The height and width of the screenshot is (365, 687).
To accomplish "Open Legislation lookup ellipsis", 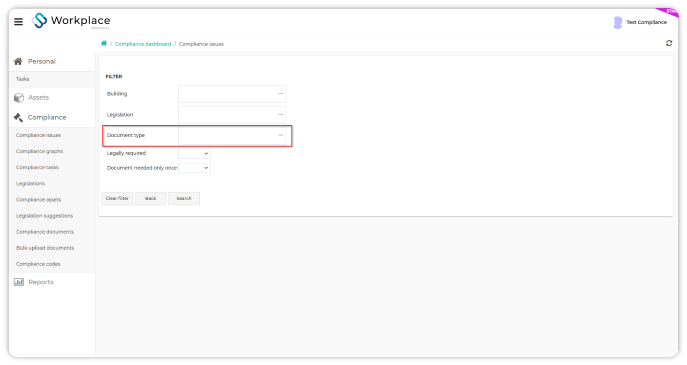I will 280,114.
